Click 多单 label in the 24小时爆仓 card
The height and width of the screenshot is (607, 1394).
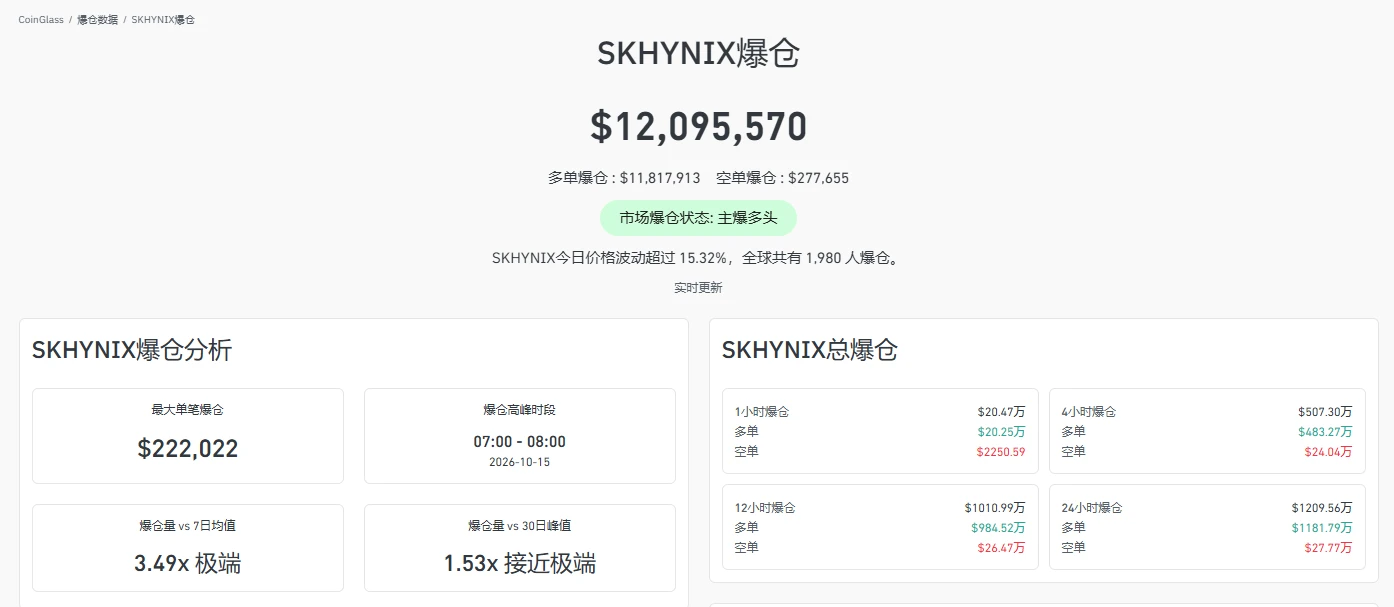(1073, 528)
